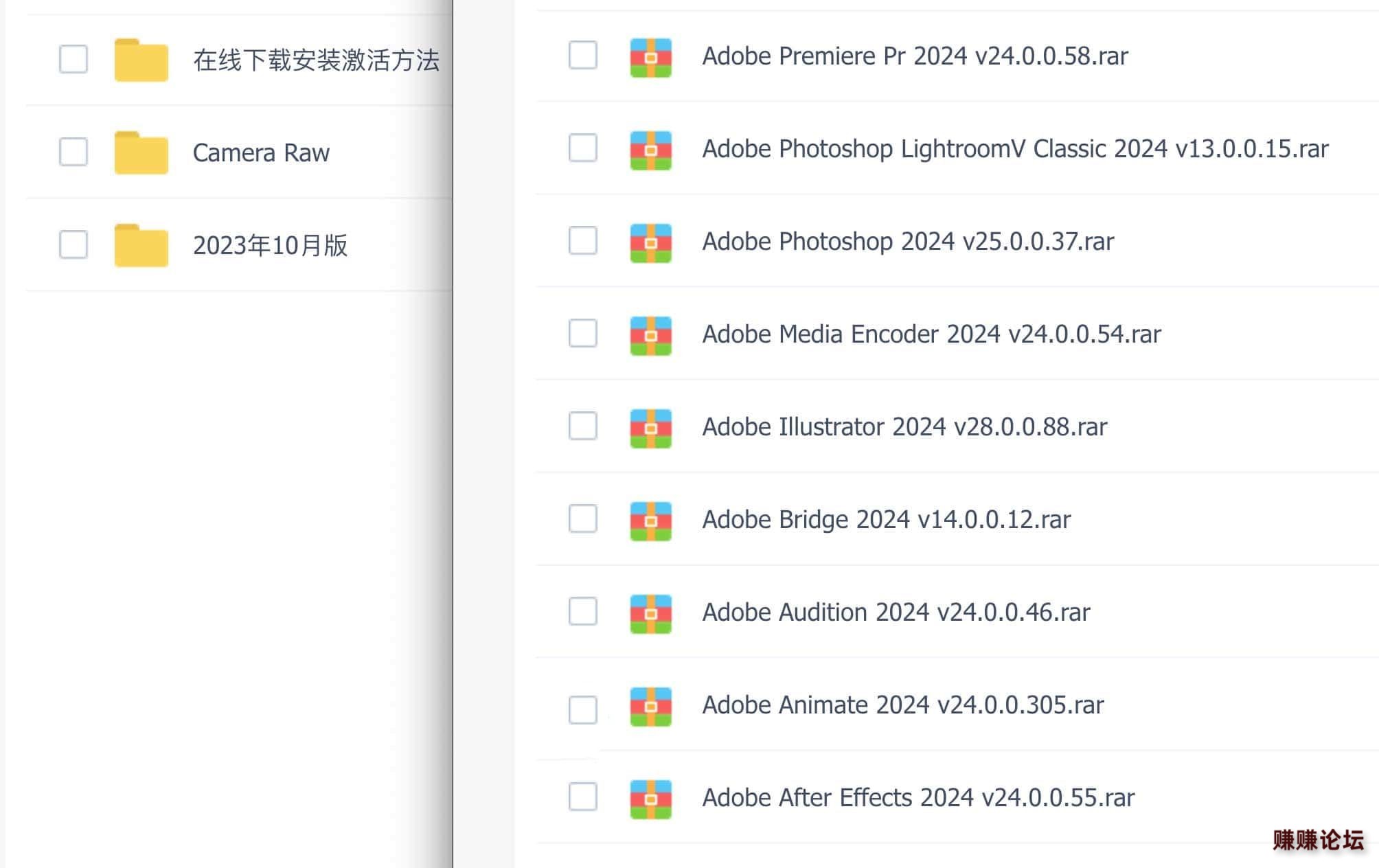
Task: Check the Adobe Media Encoder 2024 box
Action: coord(583,333)
